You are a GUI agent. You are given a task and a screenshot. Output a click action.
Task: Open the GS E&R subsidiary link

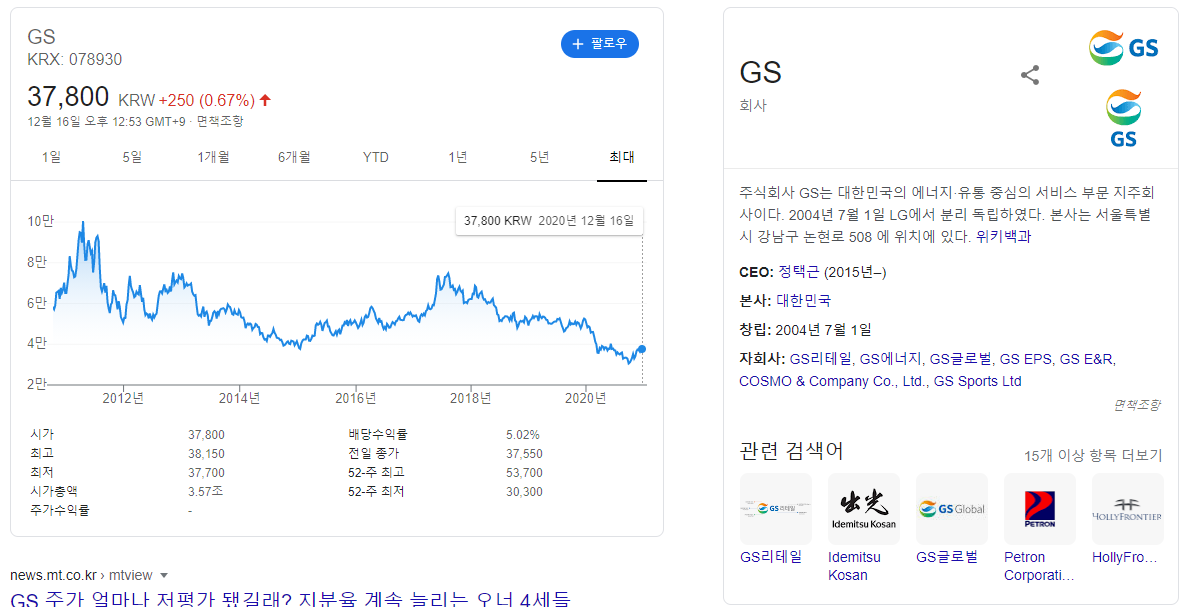[1087, 359]
